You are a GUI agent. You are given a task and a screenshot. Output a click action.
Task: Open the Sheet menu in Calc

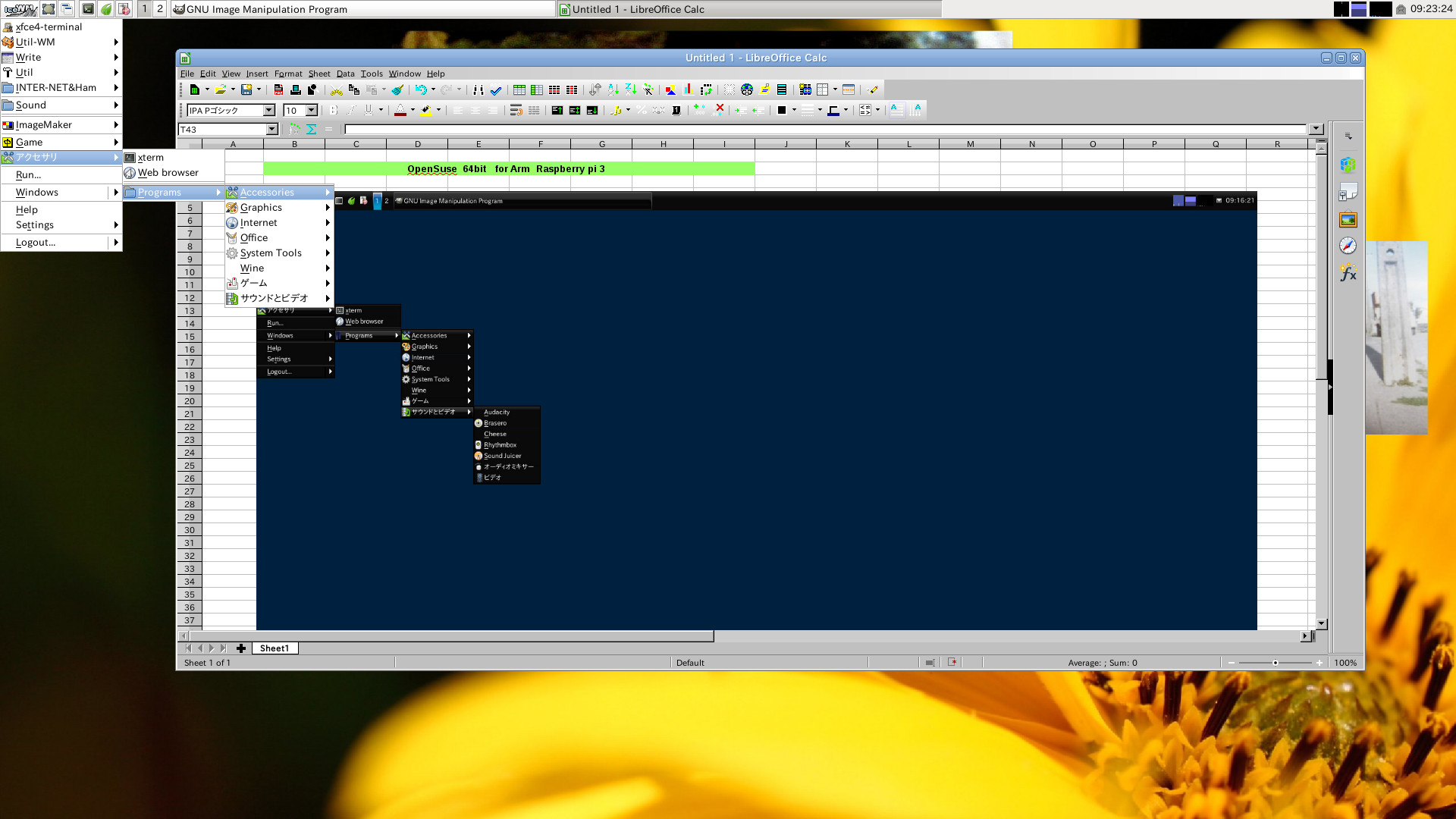[318, 74]
